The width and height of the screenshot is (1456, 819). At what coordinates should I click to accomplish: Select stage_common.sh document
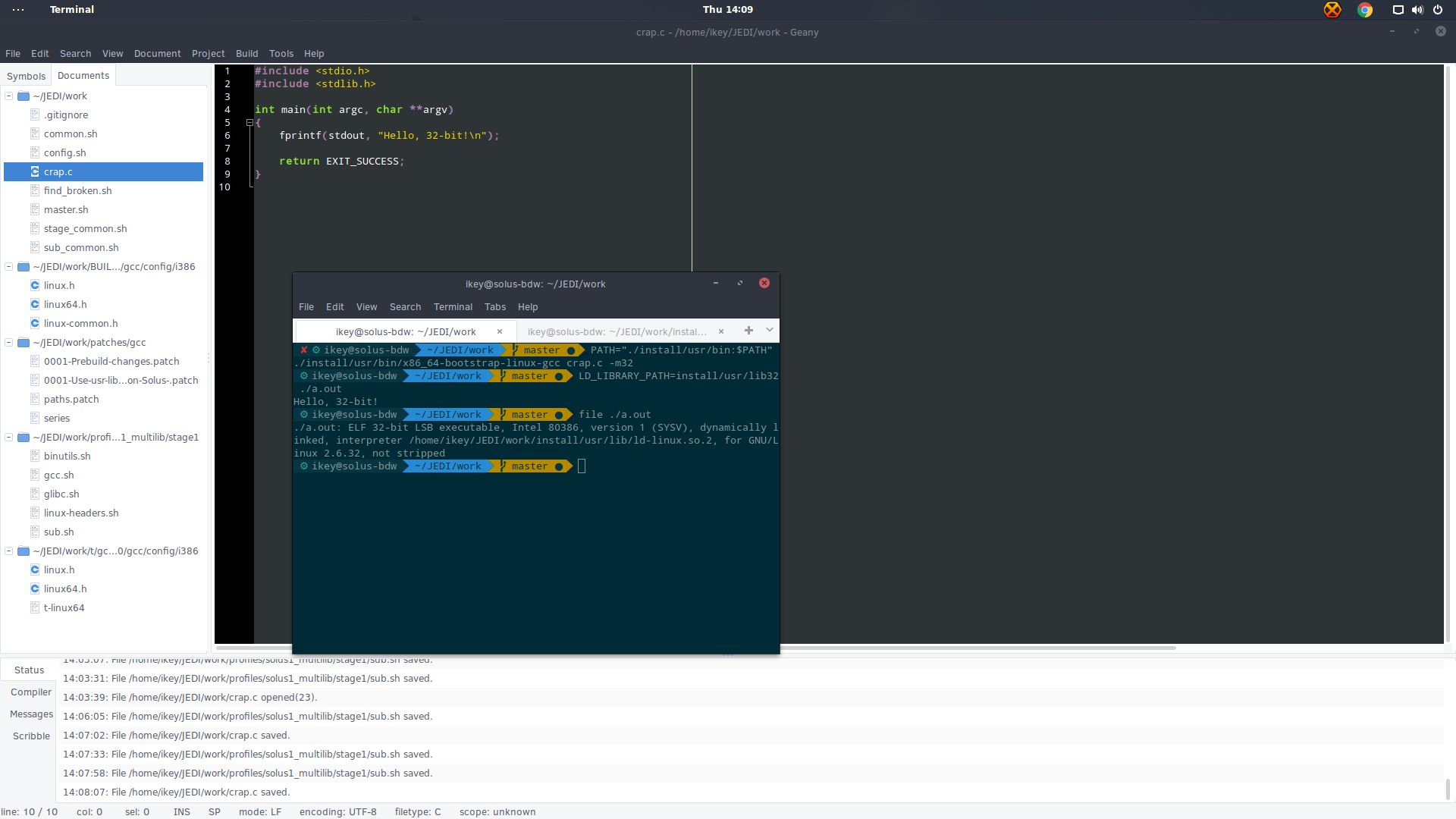(85, 229)
